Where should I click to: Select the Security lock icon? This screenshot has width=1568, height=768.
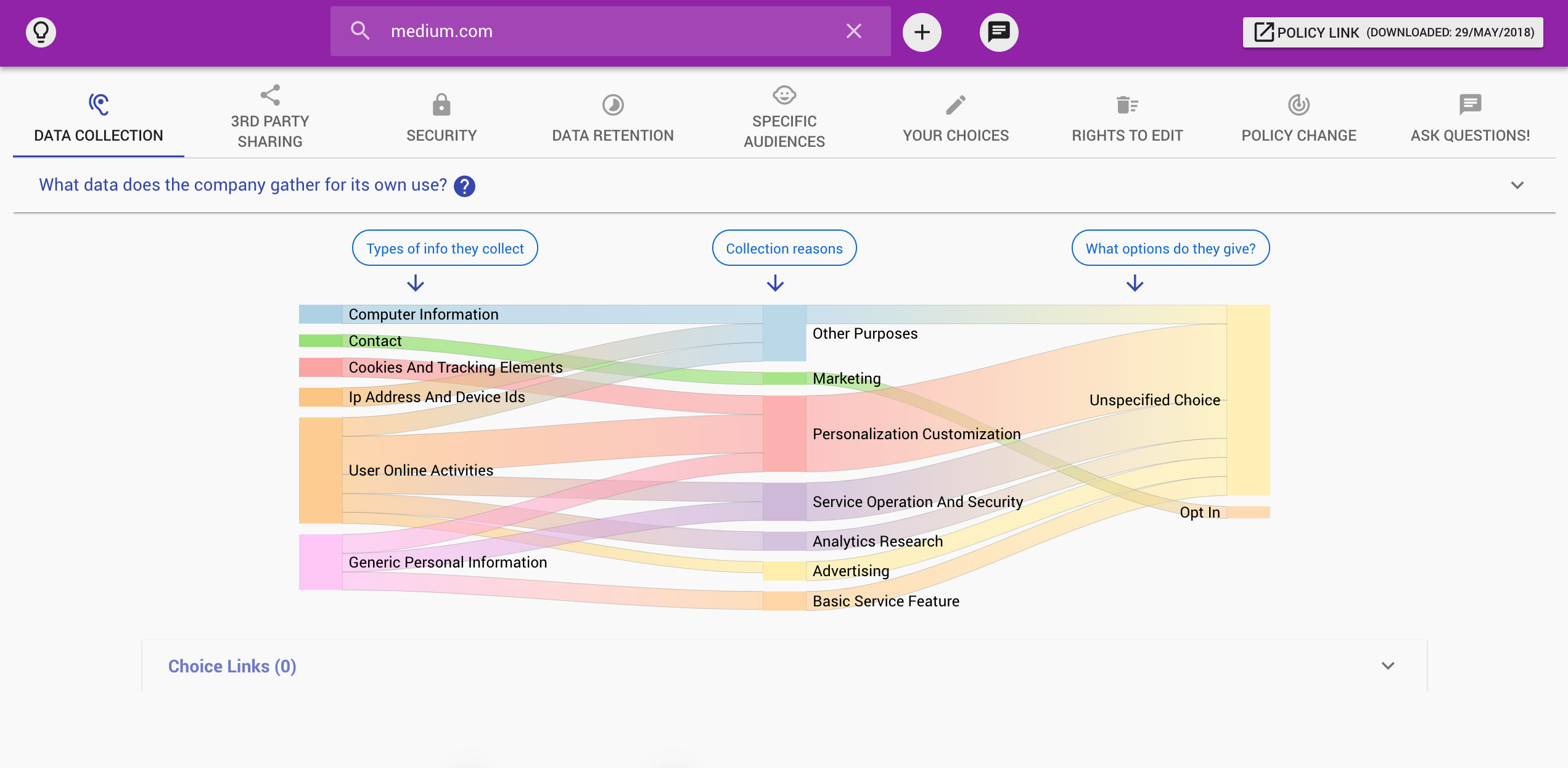pos(441,105)
